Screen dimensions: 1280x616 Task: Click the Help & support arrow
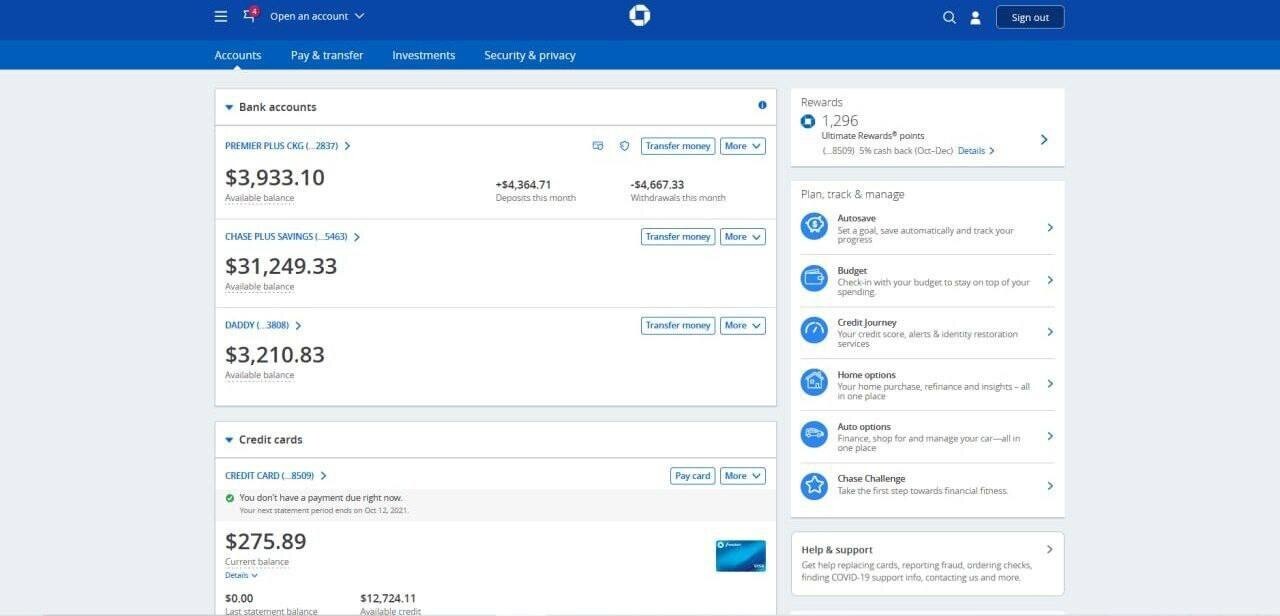(1049, 549)
